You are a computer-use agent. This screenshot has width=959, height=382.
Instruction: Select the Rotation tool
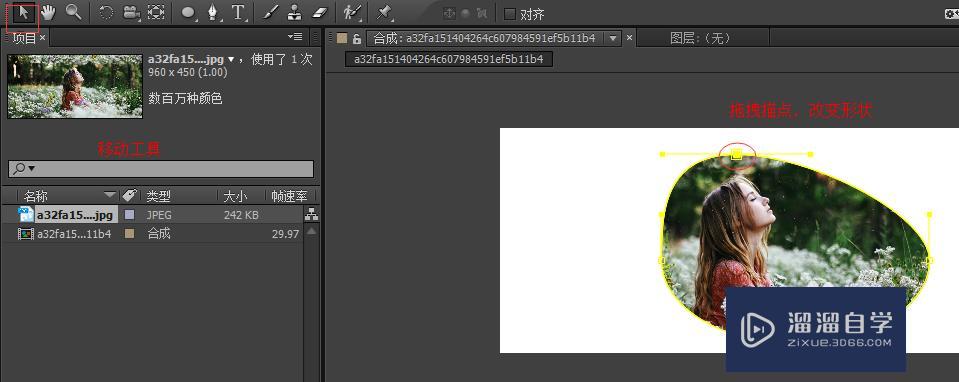click(106, 12)
